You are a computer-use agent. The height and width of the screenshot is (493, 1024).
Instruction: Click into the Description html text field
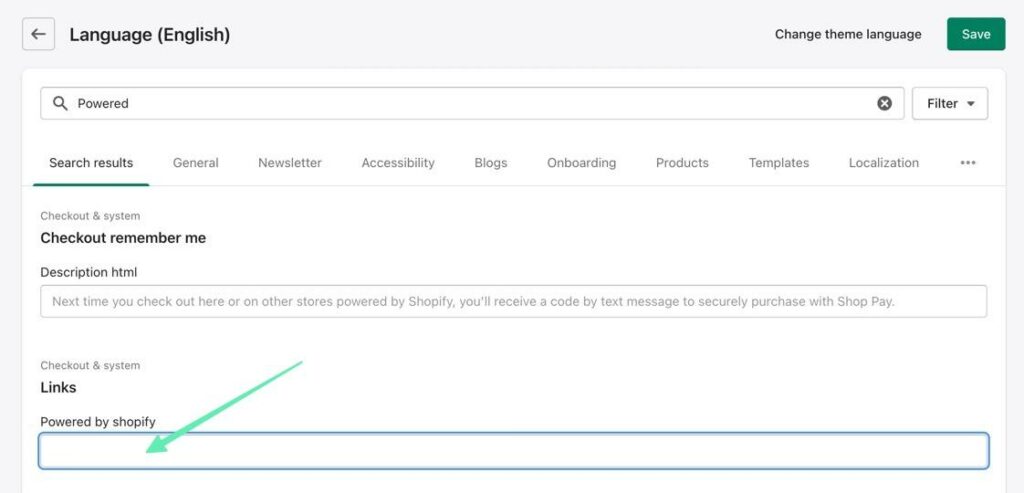(x=513, y=301)
